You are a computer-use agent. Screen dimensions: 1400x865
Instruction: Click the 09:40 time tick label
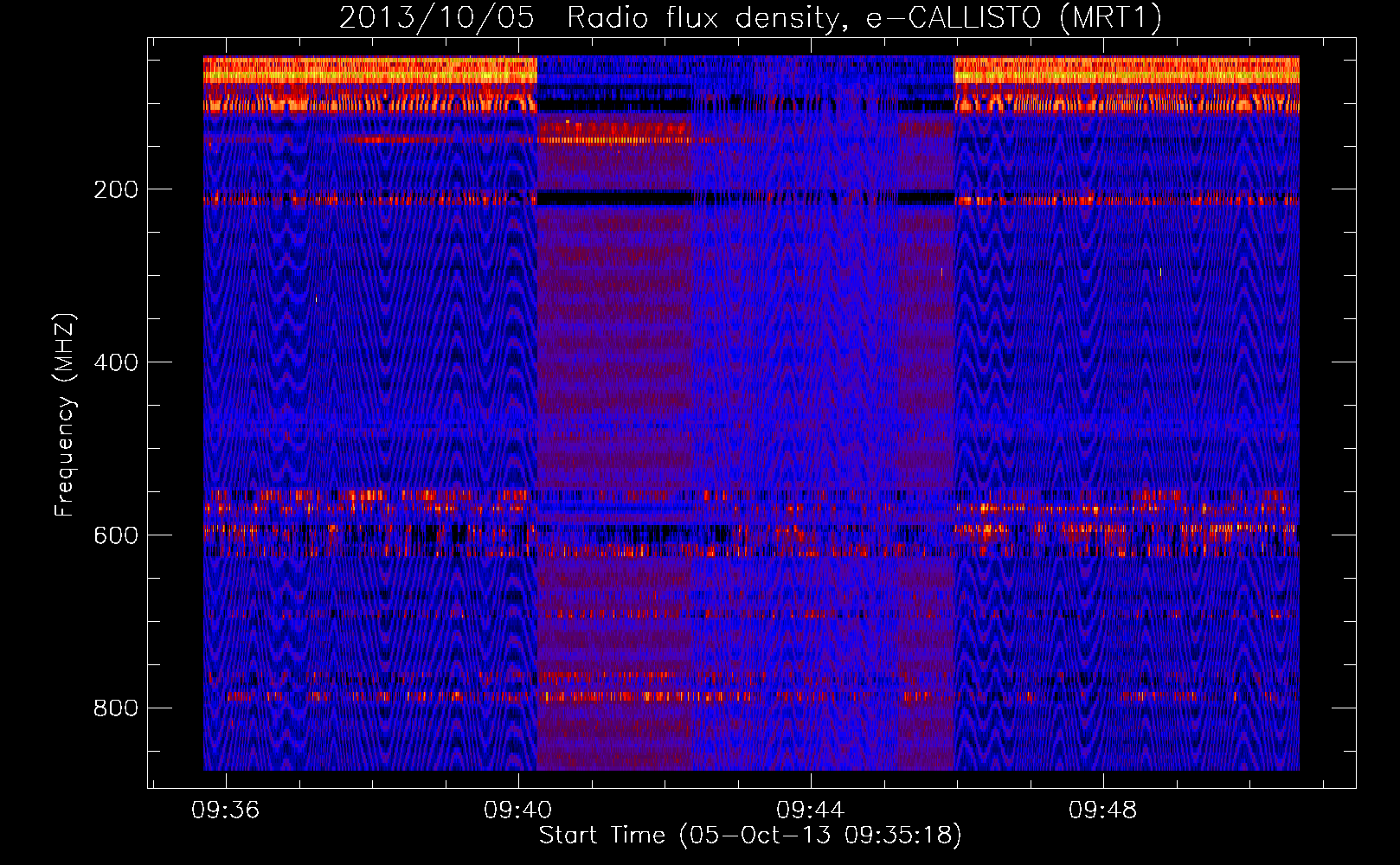[518, 811]
